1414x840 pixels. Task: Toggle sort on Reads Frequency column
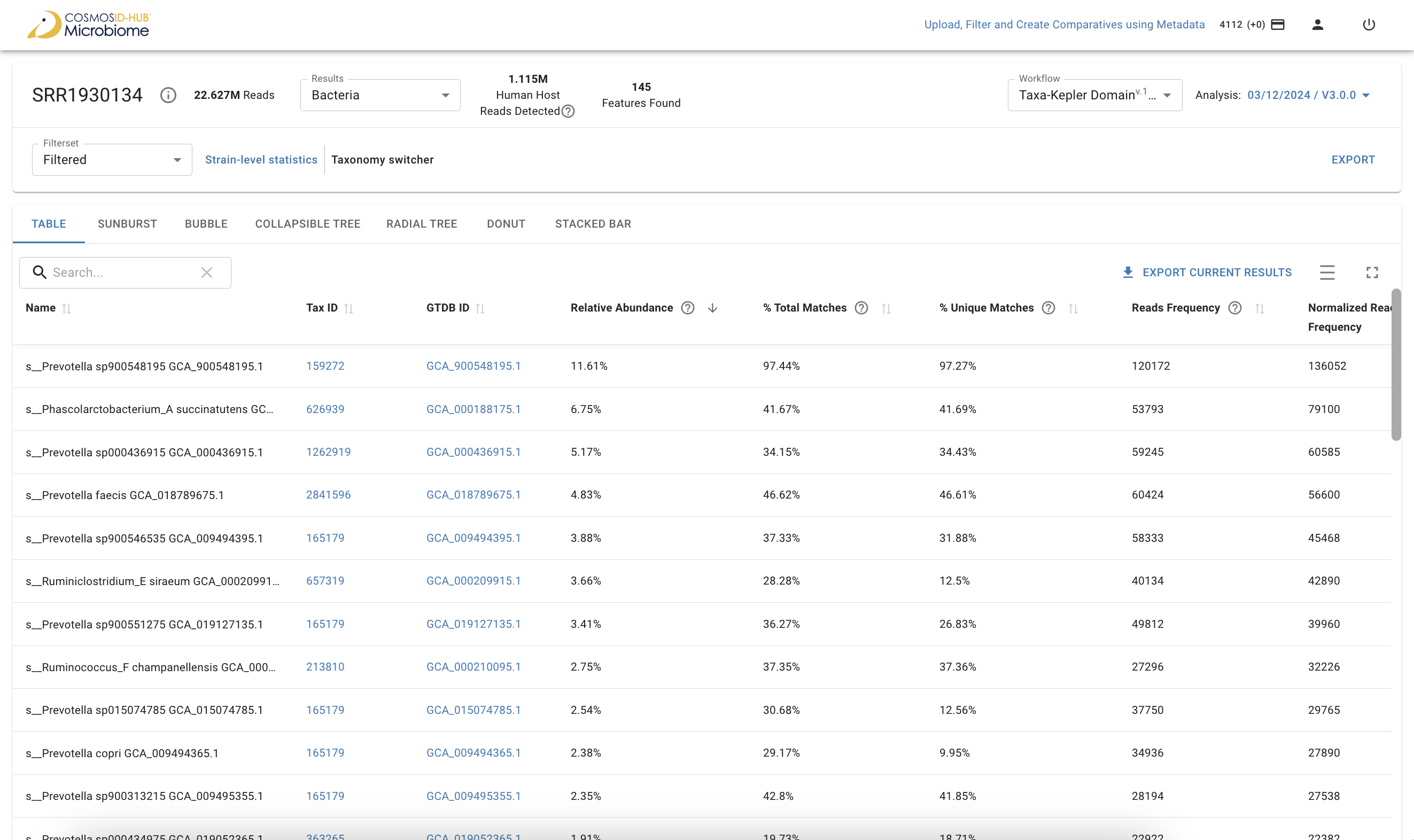(x=1259, y=308)
